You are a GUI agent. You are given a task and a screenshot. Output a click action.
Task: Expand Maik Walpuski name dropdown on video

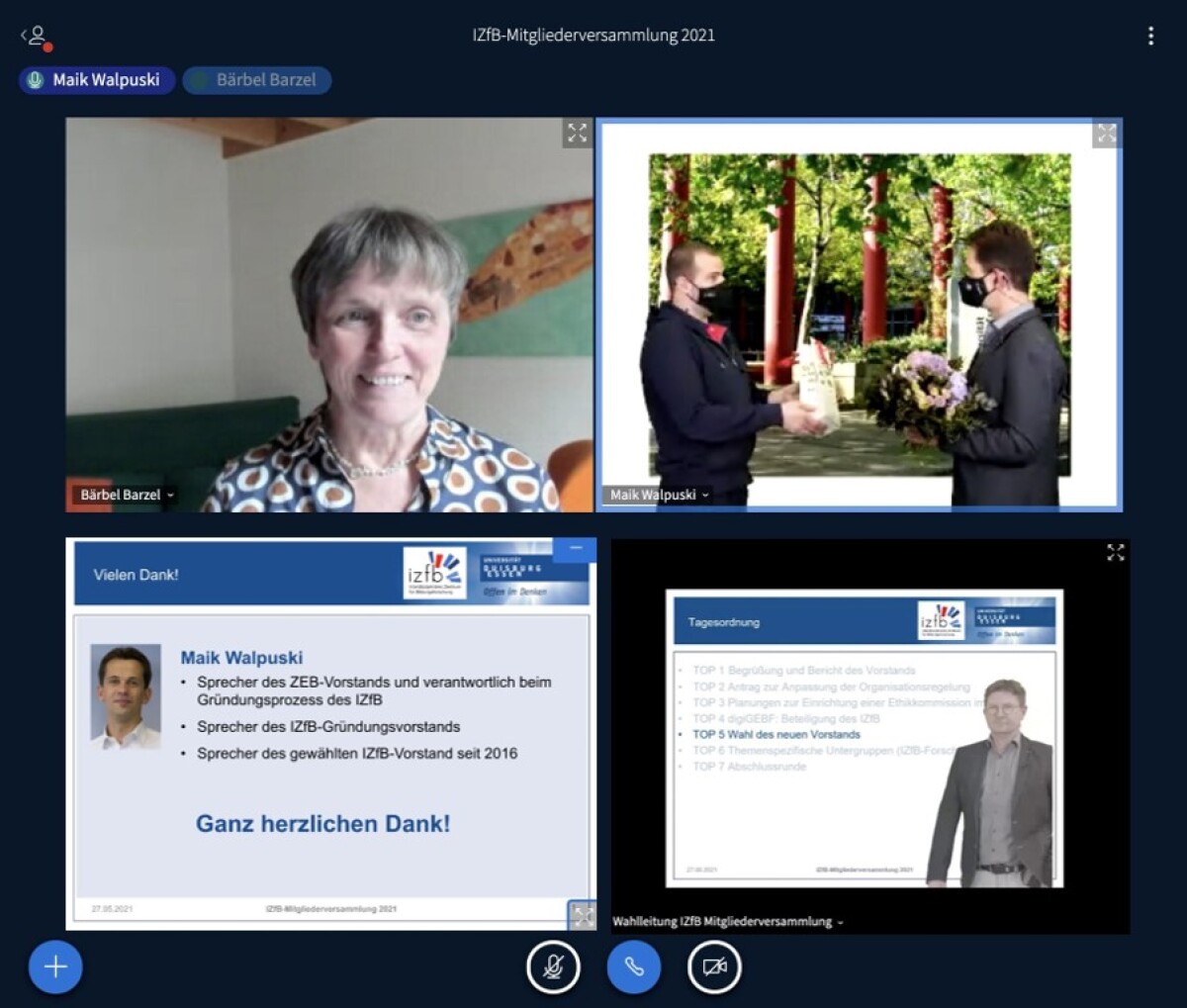point(659,495)
